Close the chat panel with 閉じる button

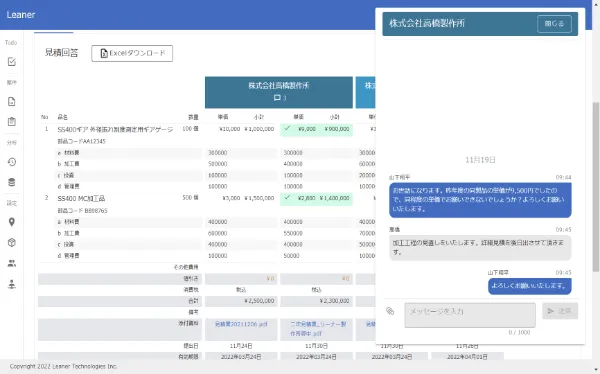point(554,24)
